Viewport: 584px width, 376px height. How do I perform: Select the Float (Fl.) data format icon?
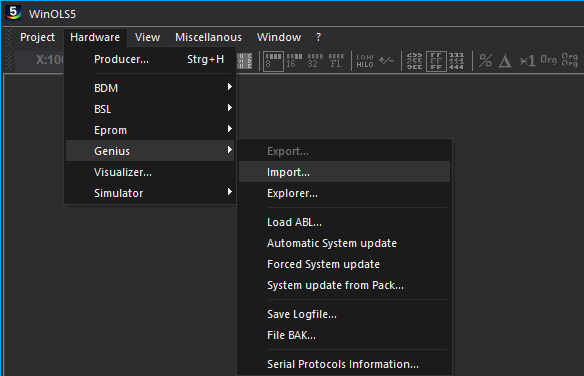(336, 61)
